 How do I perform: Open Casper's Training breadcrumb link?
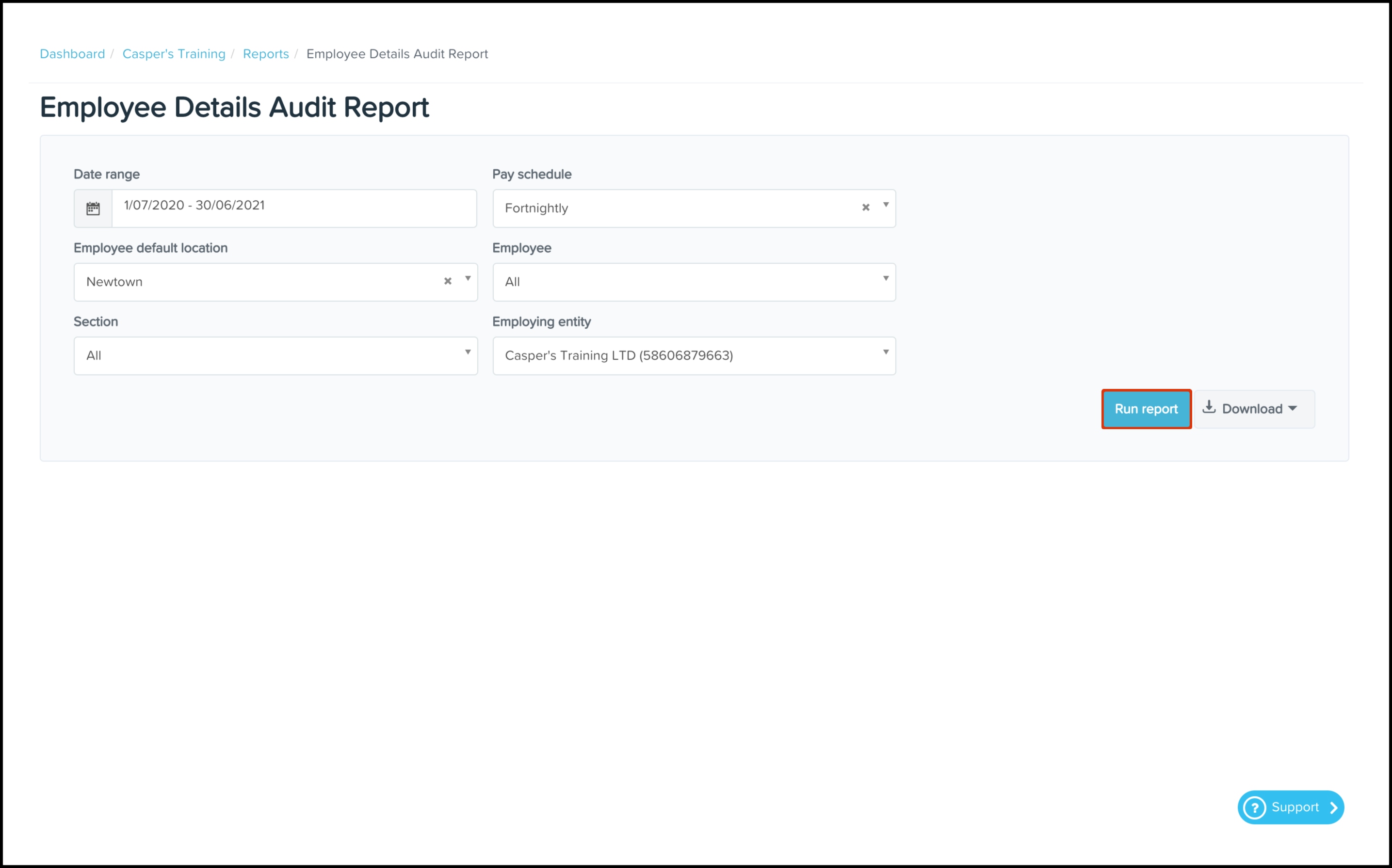[174, 54]
